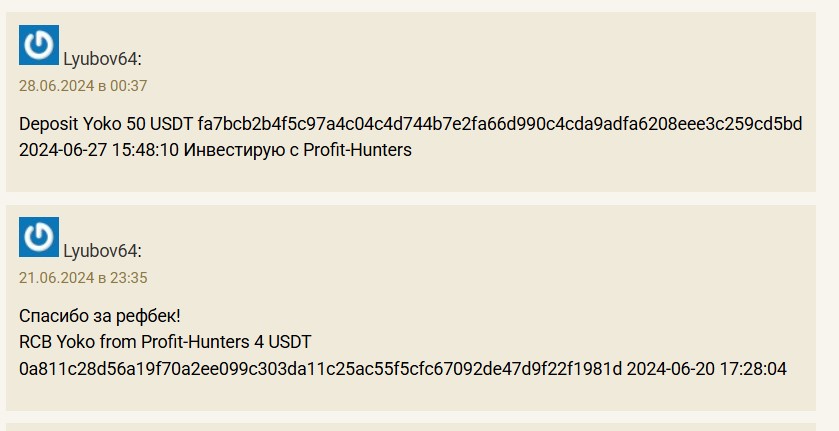Click the avatar icon on the 21.06.2024 comment
The image size is (839, 431).
click(x=39, y=237)
